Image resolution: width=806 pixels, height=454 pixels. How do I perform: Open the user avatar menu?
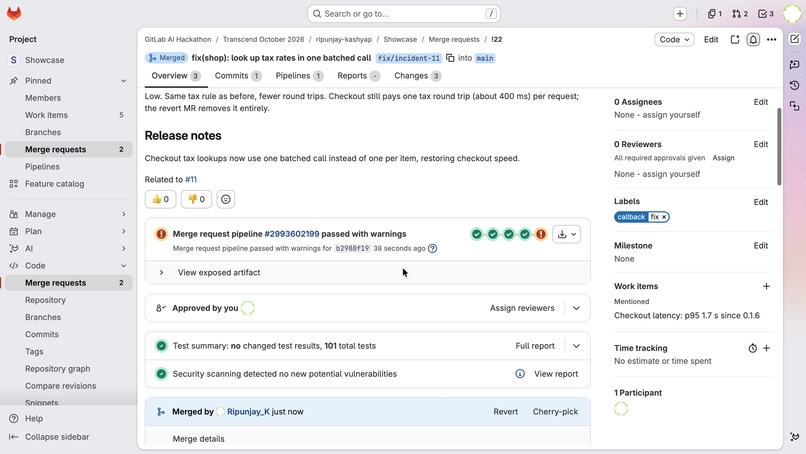tap(792, 14)
